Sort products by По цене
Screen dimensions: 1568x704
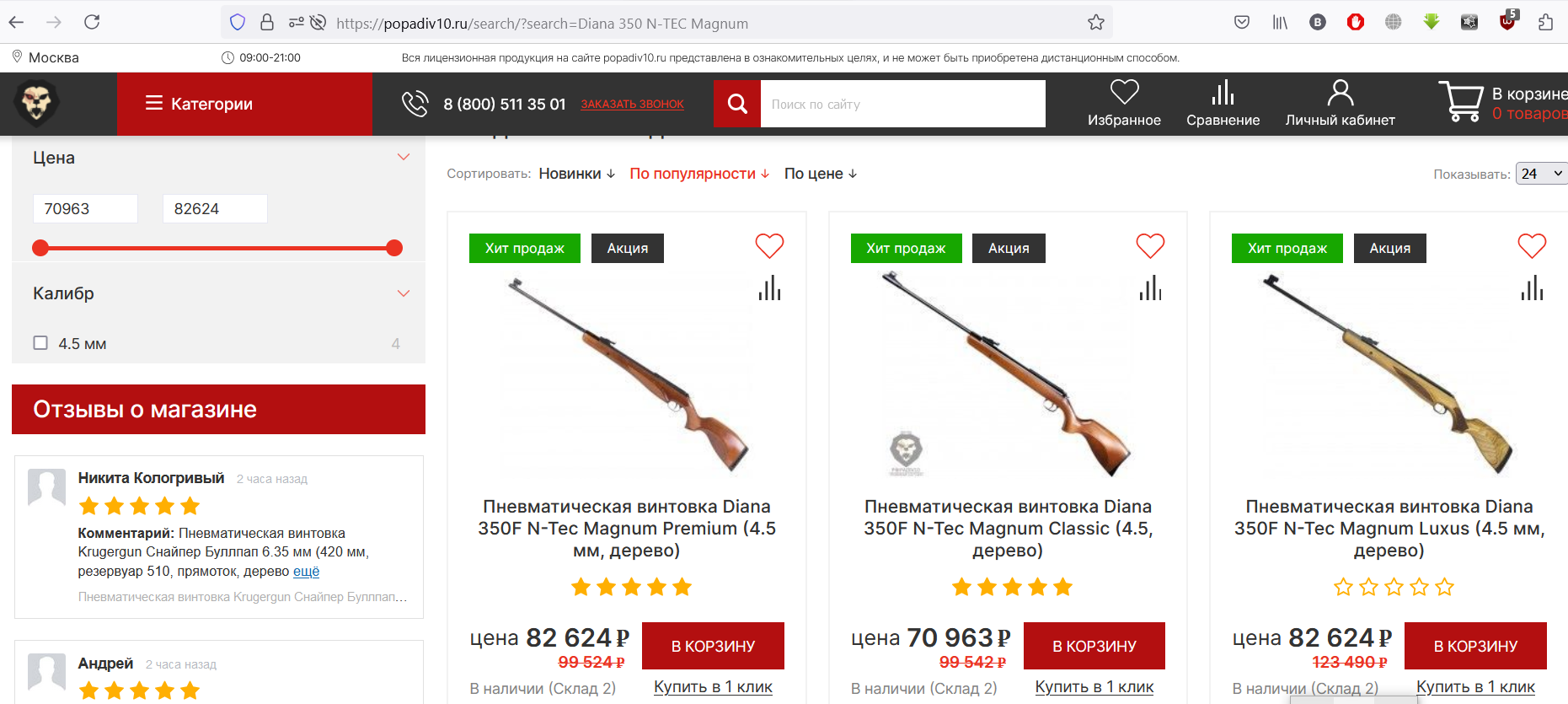820,174
